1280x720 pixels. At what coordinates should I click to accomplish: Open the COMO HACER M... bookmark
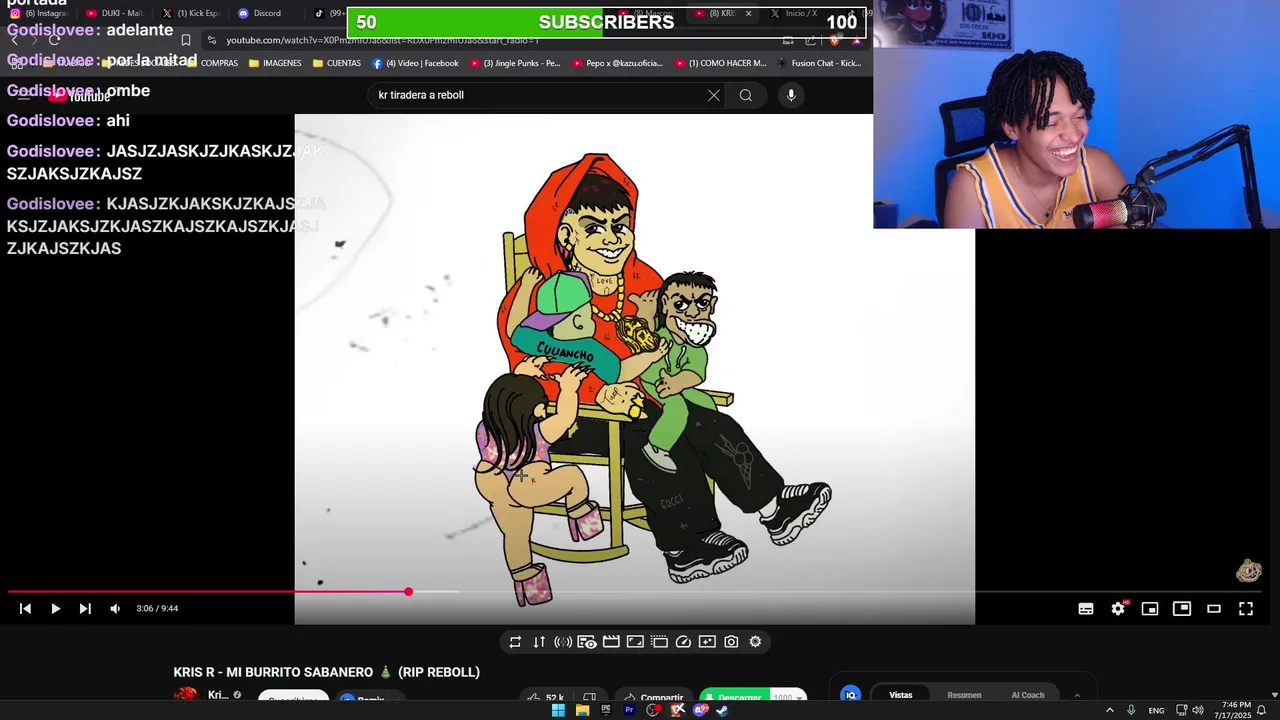click(721, 63)
